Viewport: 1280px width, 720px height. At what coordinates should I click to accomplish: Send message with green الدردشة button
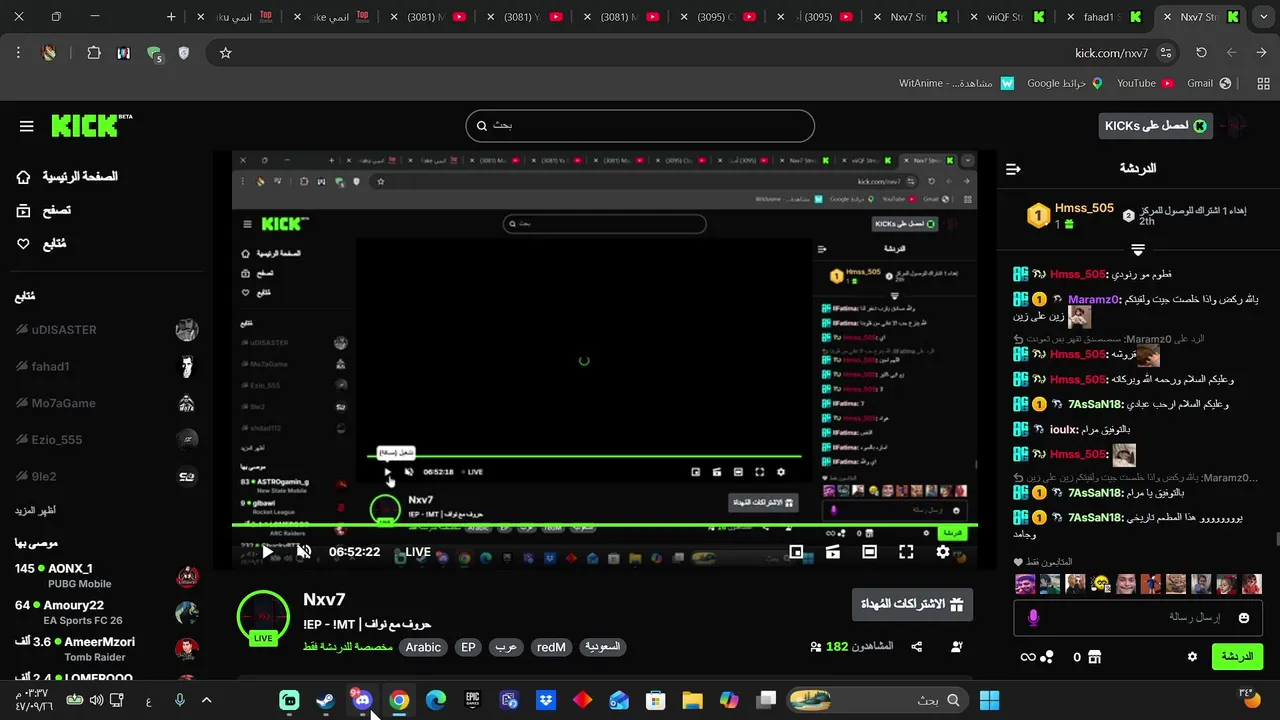[1237, 657]
